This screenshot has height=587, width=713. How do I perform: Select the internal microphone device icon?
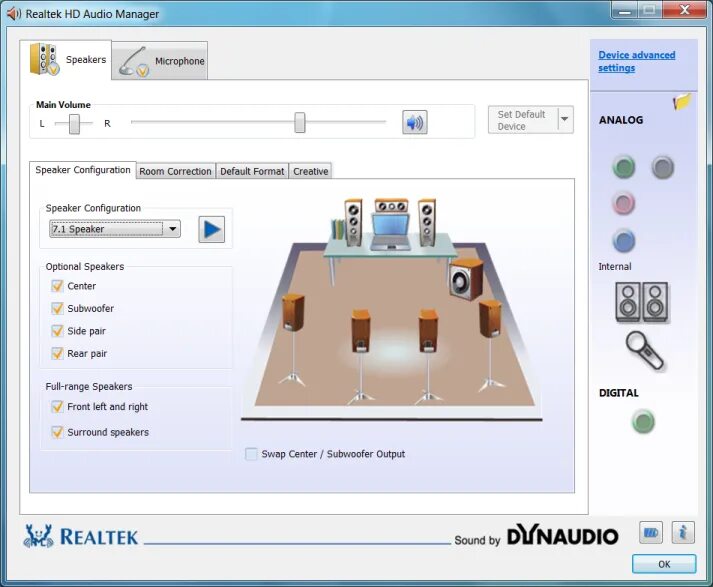pyautogui.click(x=644, y=351)
